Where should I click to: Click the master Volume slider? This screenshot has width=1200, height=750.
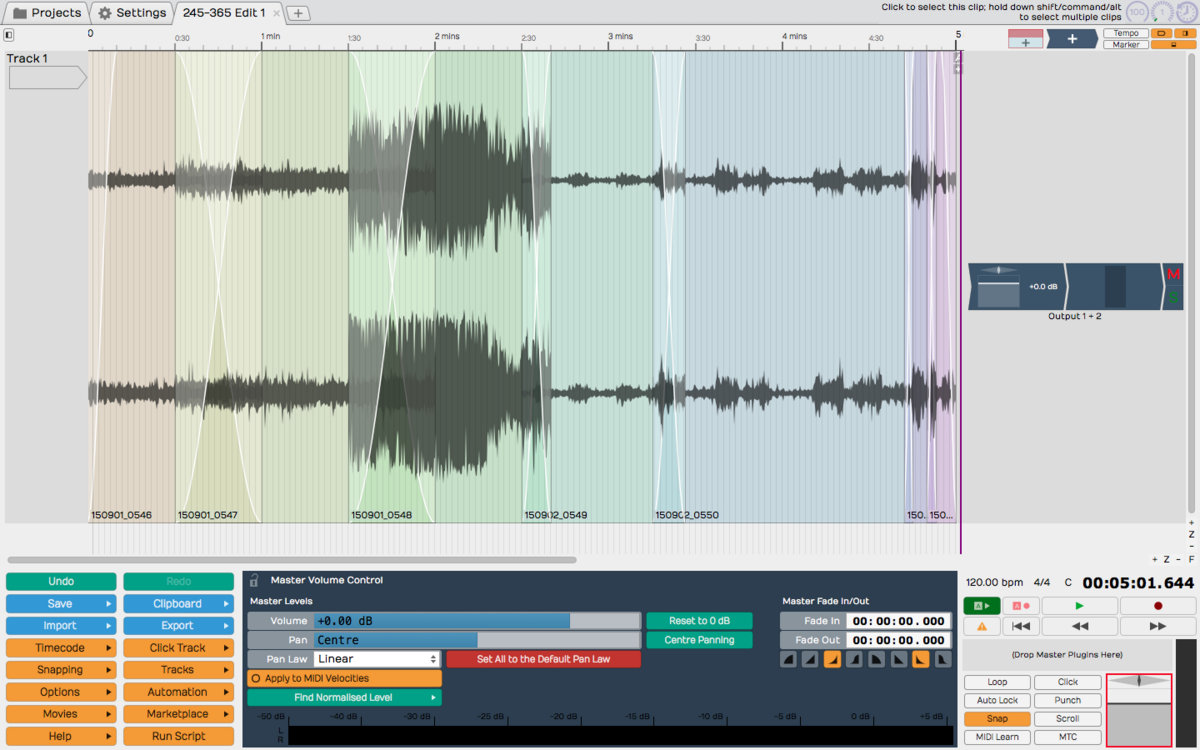coord(477,621)
